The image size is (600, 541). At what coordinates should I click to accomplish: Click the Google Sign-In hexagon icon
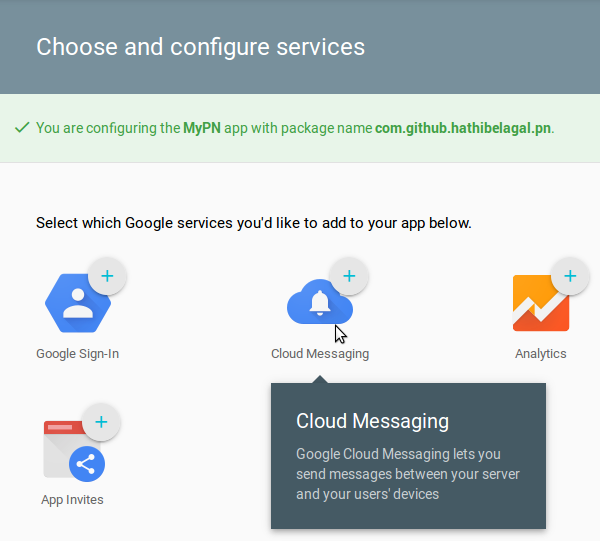coord(78,303)
